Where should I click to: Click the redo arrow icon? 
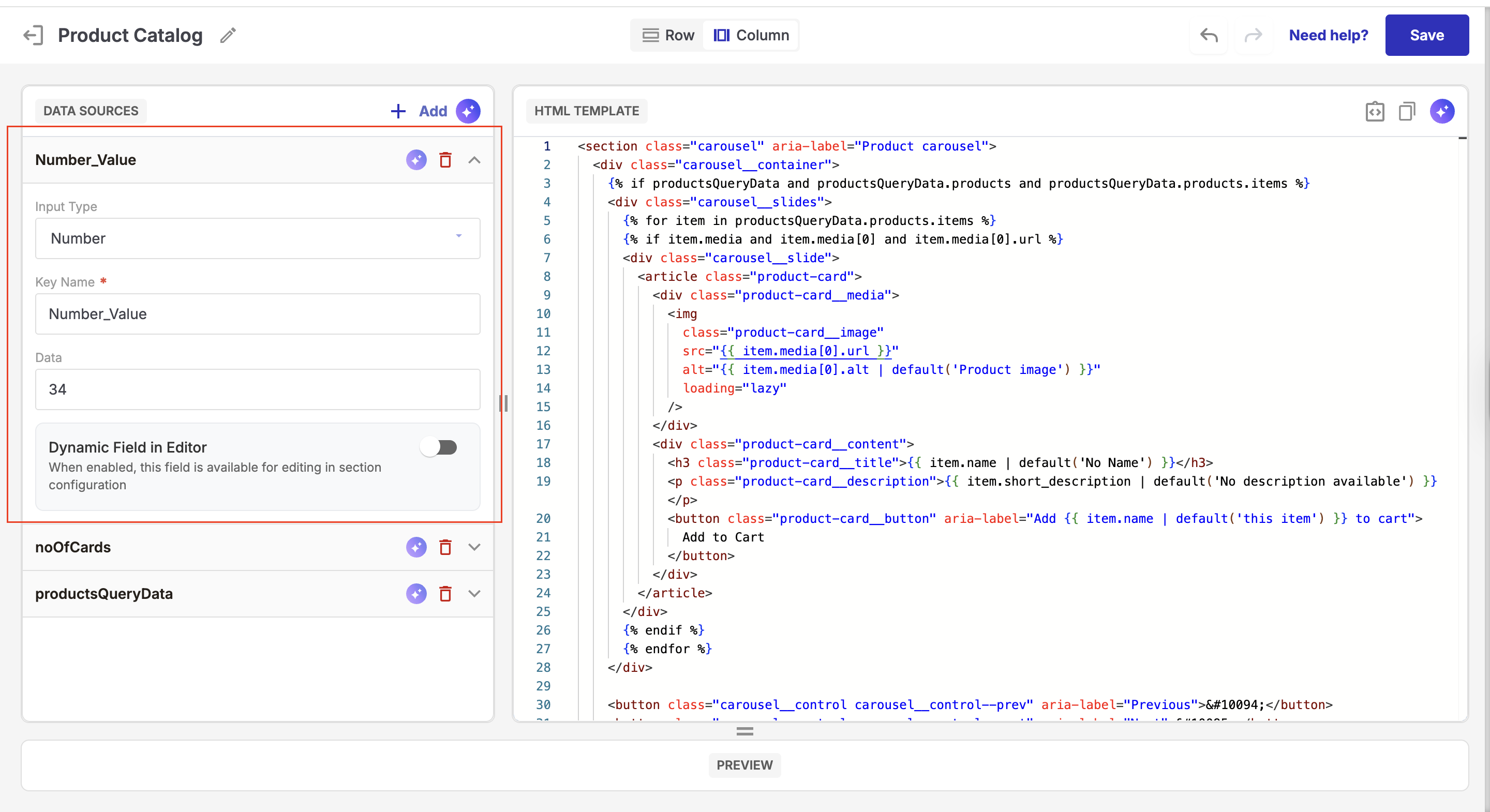(x=1253, y=35)
